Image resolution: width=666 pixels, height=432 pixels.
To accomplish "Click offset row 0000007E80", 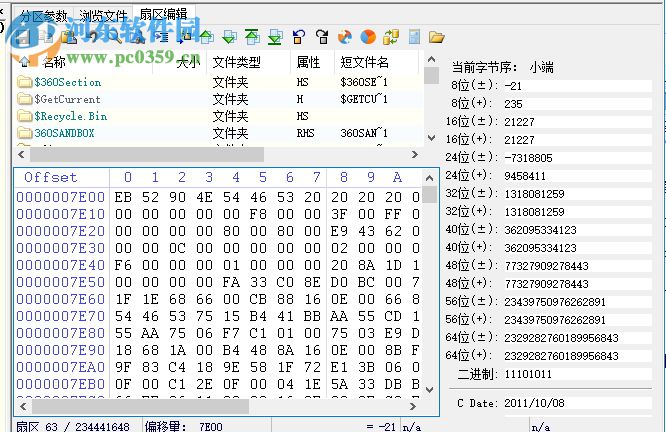I will (x=61, y=333).
